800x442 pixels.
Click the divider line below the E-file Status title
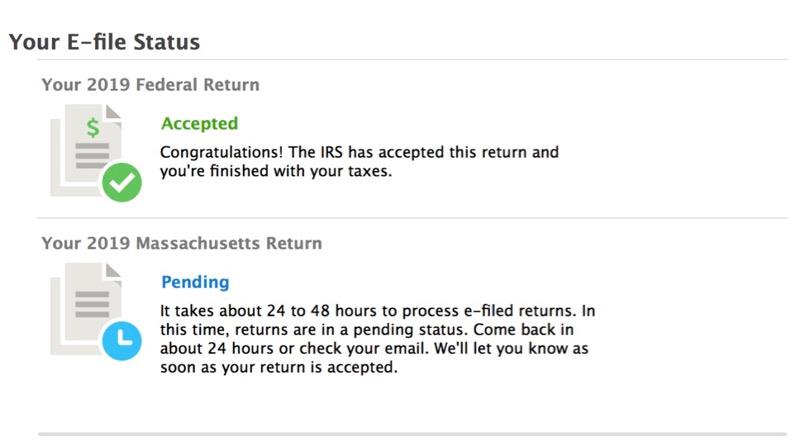[x=412, y=59]
